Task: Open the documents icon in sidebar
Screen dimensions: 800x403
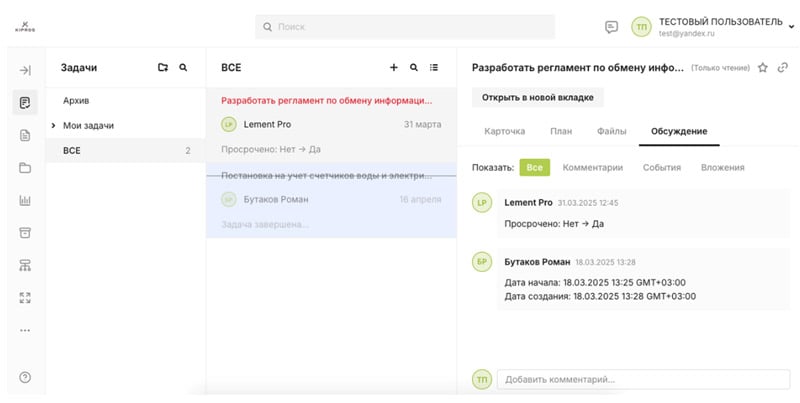Action: click(25, 135)
